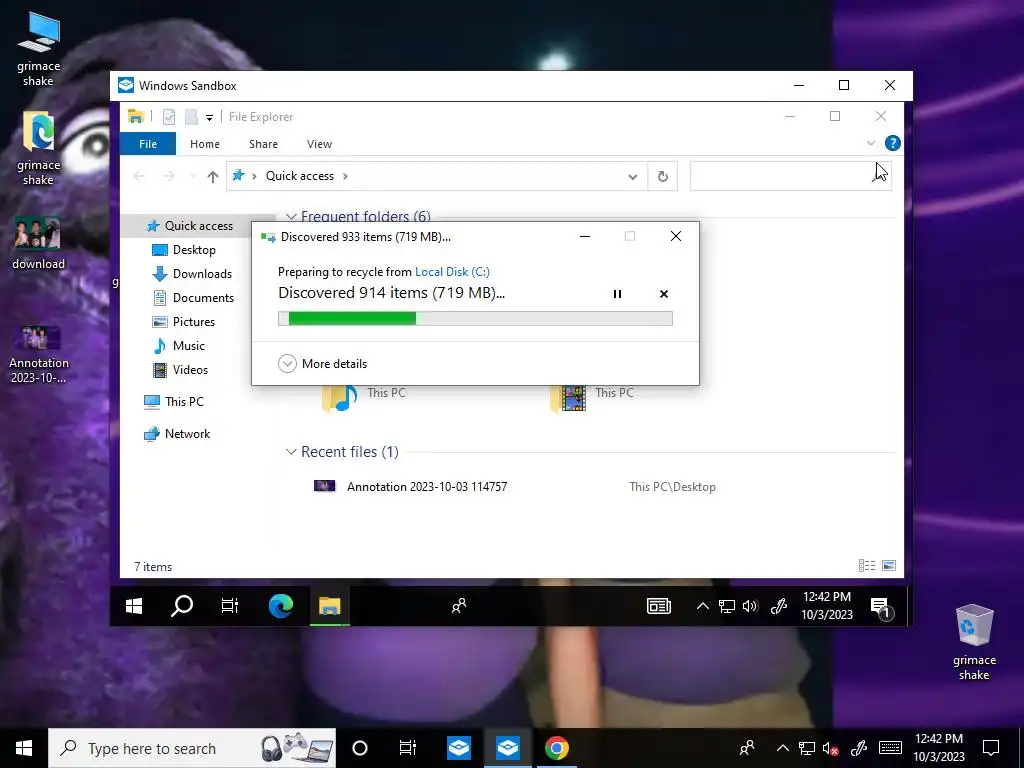The image size is (1024, 768).
Task: Open the File ribbon tab
Action: tap(148, 144)
